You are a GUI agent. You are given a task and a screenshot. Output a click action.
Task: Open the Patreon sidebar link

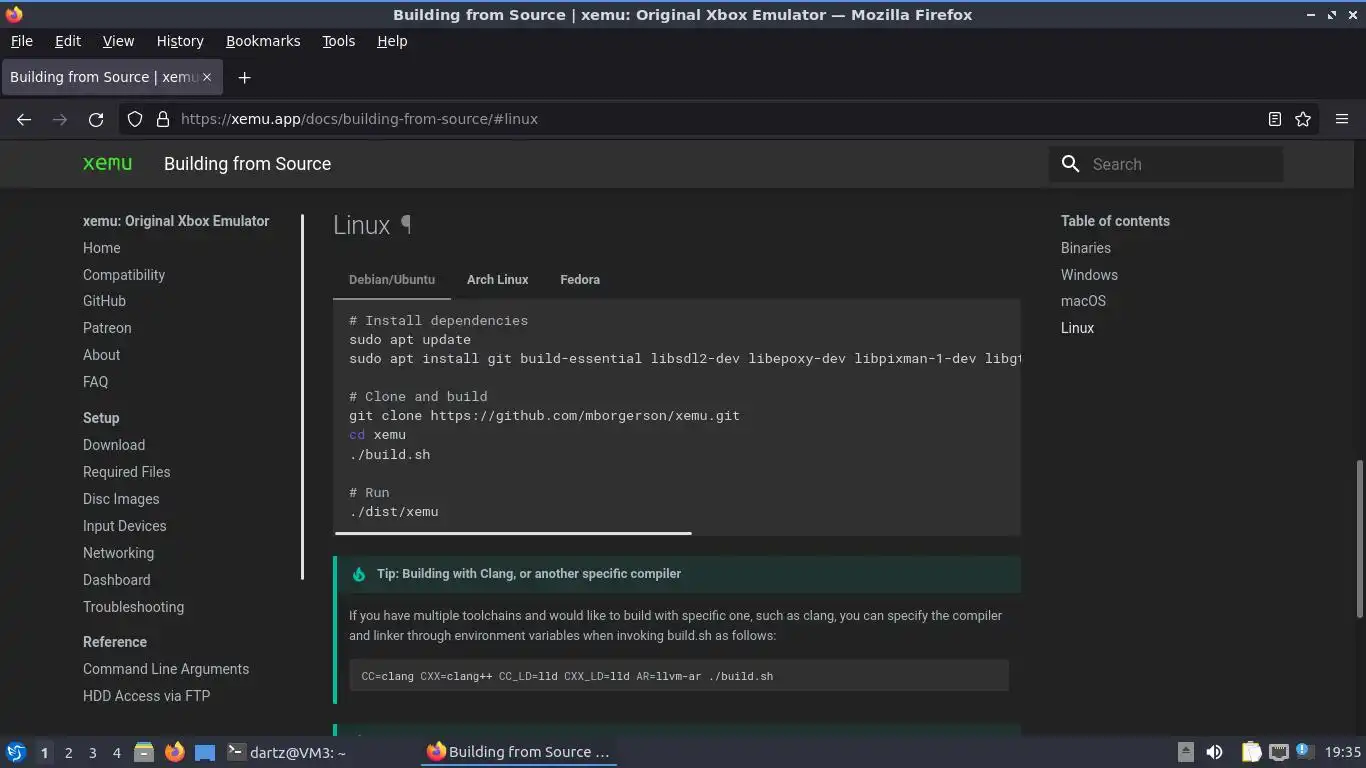(107, 328)
